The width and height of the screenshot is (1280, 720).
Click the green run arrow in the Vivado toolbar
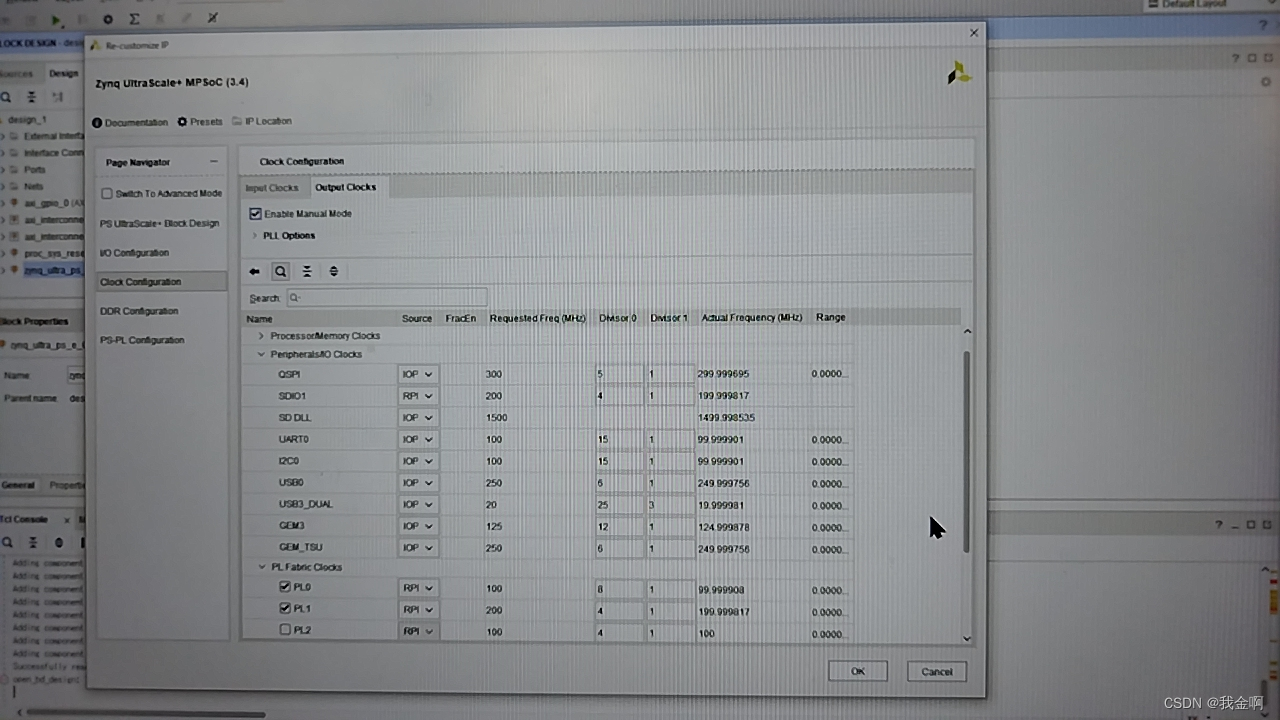(56, 19)
